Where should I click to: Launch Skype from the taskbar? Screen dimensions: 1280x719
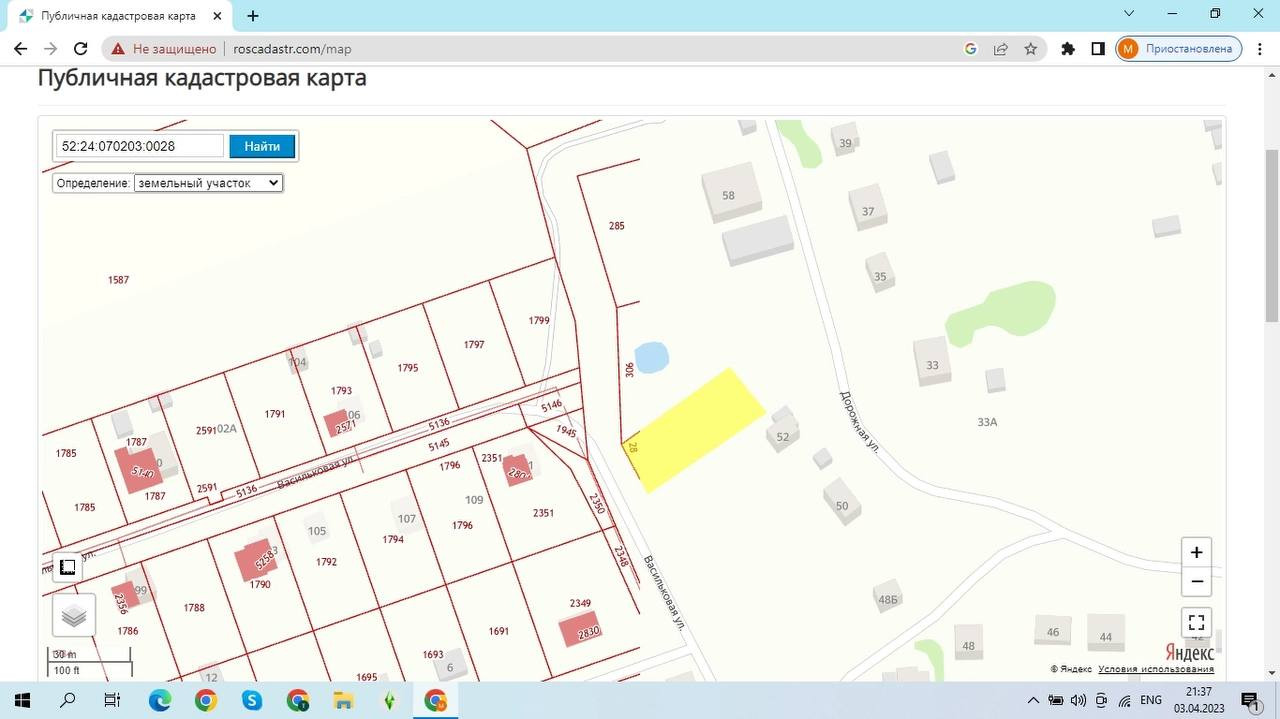(x=251, y=700)
